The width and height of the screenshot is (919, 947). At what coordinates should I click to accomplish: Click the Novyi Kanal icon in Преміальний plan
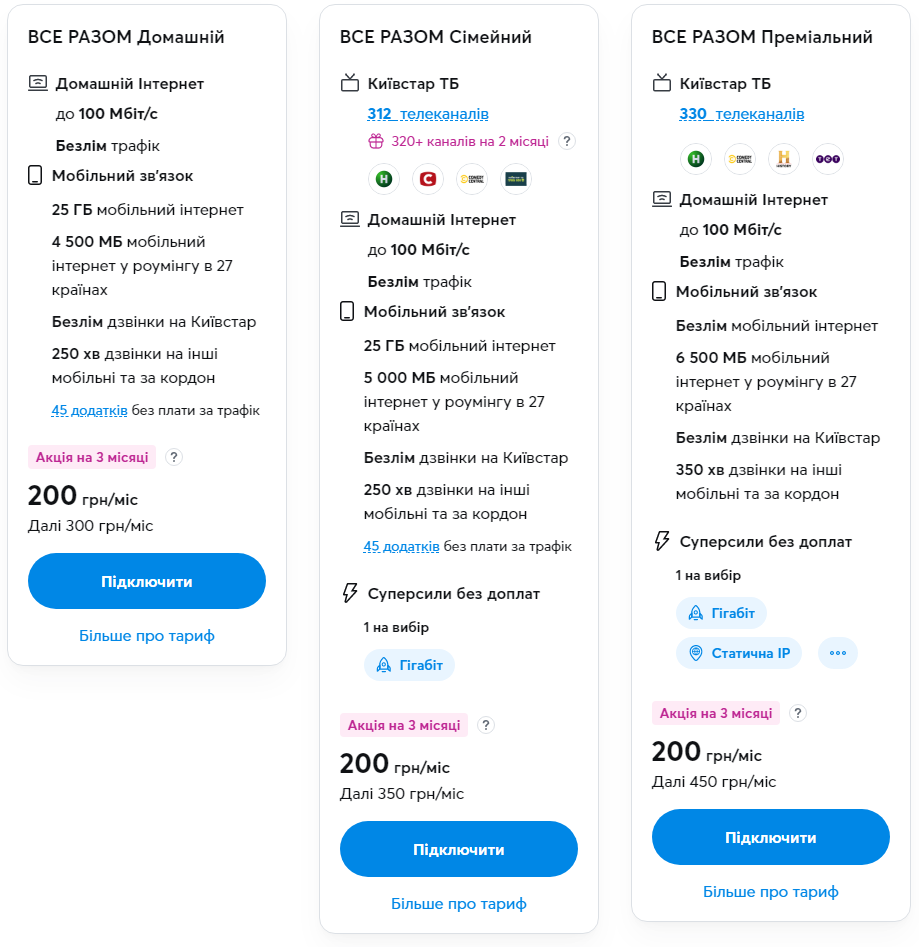point(695,159)
